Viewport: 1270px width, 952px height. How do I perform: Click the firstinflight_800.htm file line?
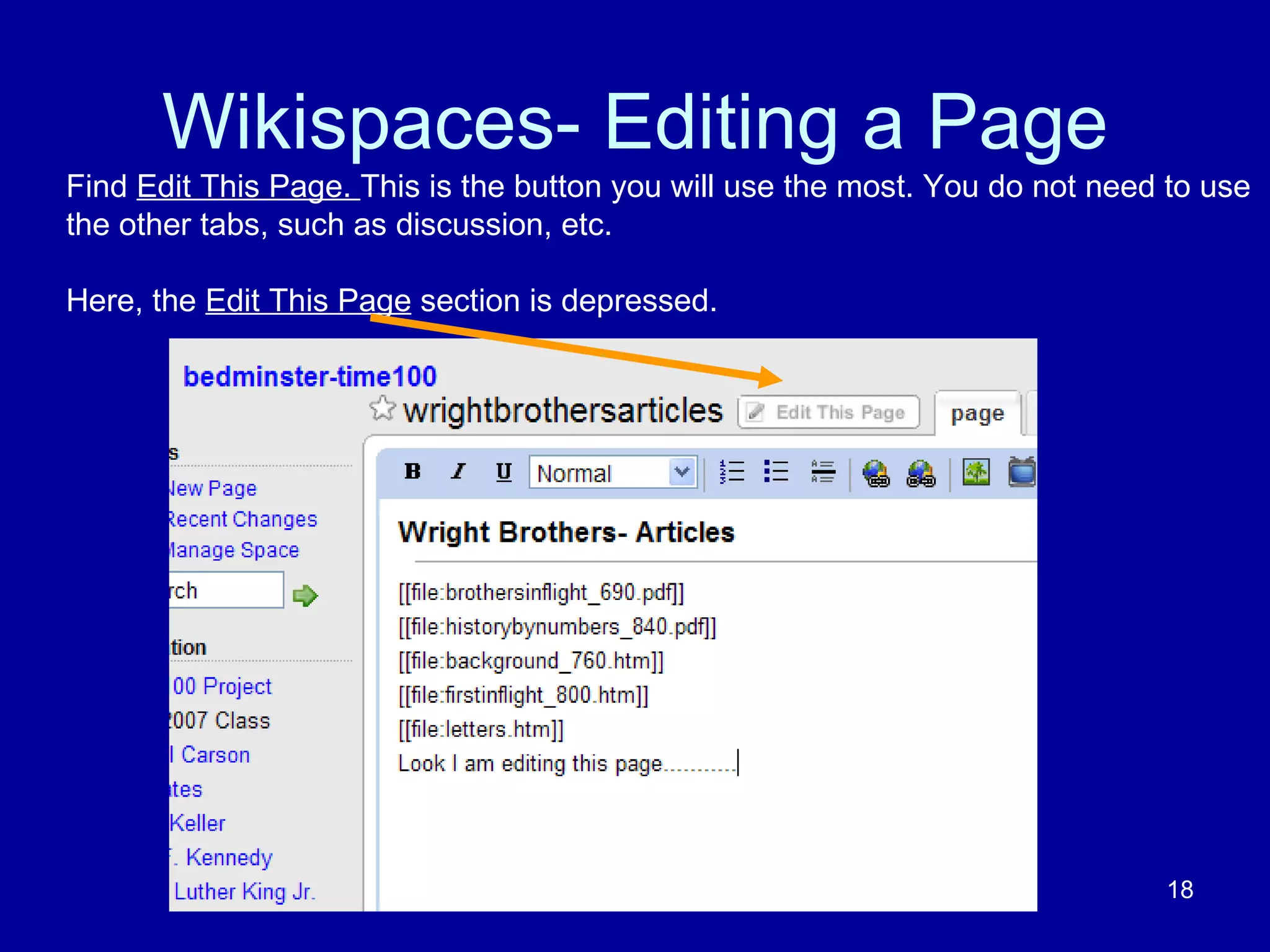[x=523, y=695]
